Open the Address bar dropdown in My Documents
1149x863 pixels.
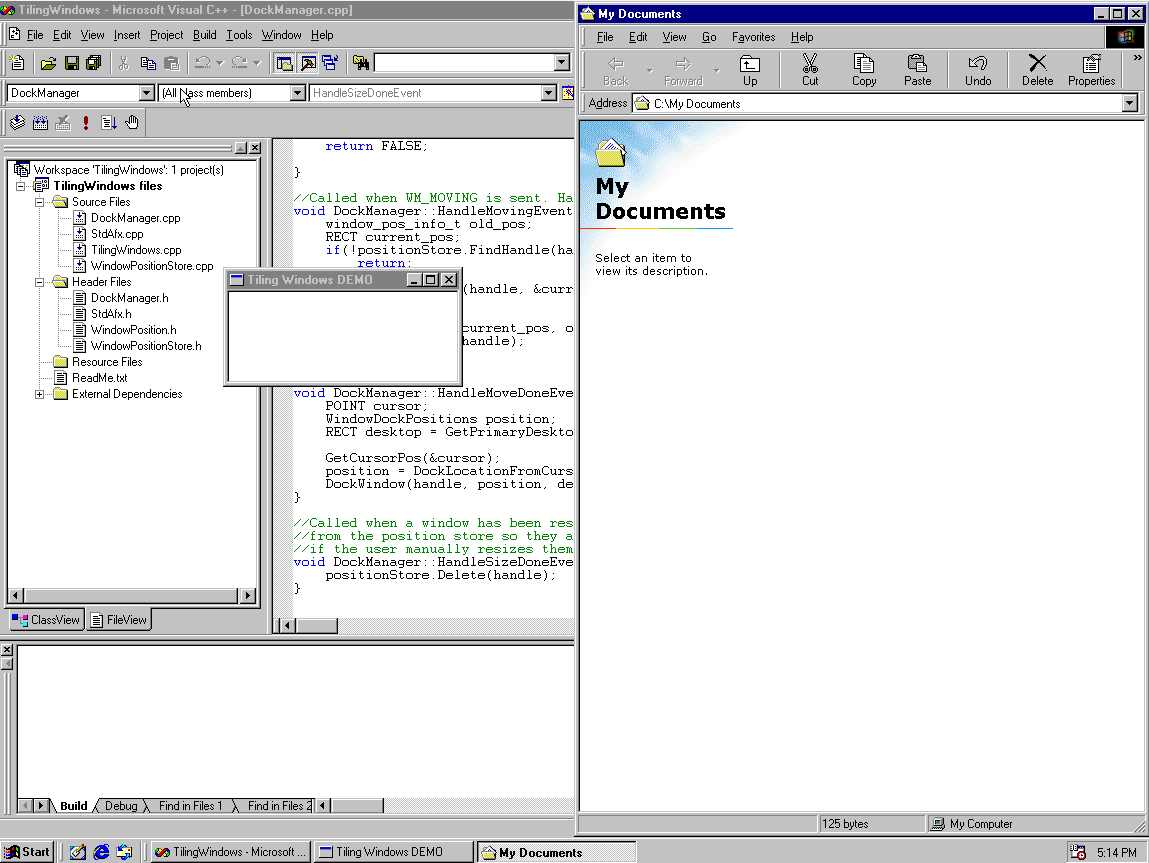[x=1130, y=104]
